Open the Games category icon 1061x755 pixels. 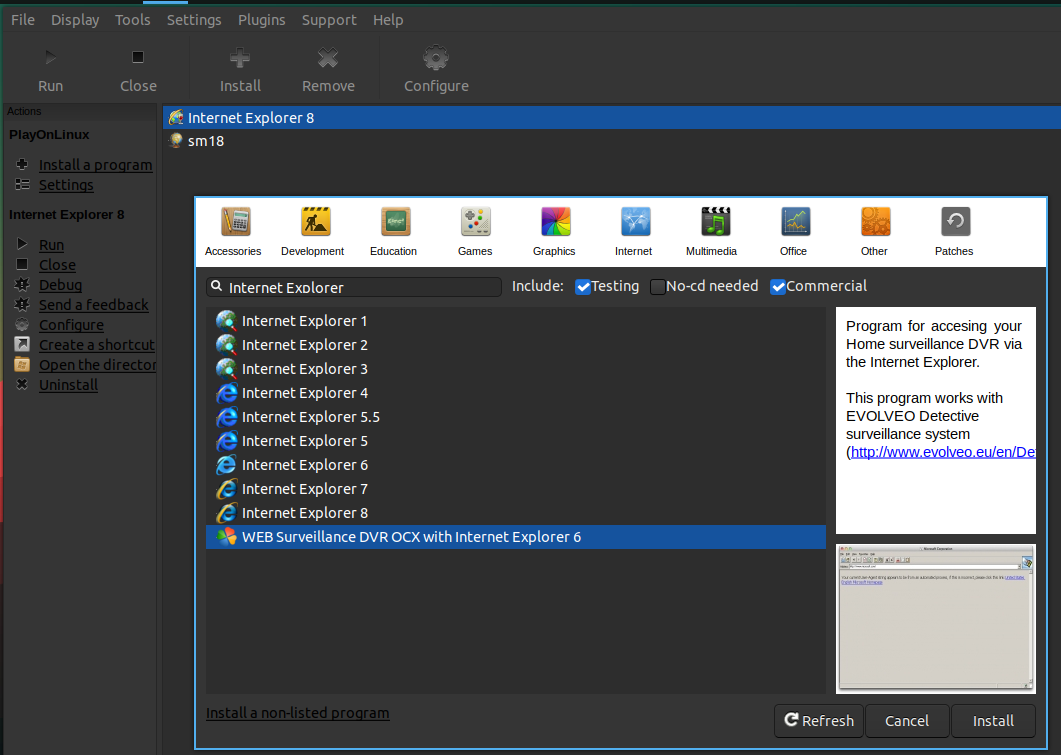click(475, 222)
